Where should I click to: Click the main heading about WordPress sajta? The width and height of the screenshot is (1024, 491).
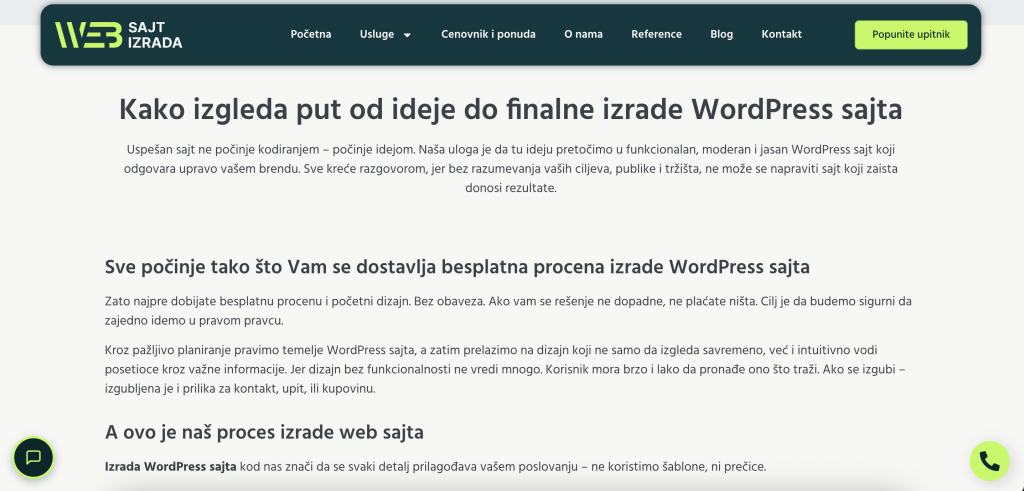(511, 110)
